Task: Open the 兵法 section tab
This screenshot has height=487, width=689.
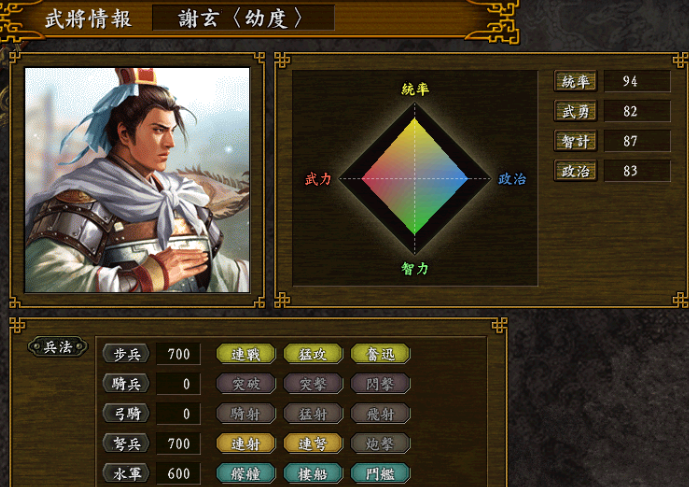Action: click(x=58, y=347)
